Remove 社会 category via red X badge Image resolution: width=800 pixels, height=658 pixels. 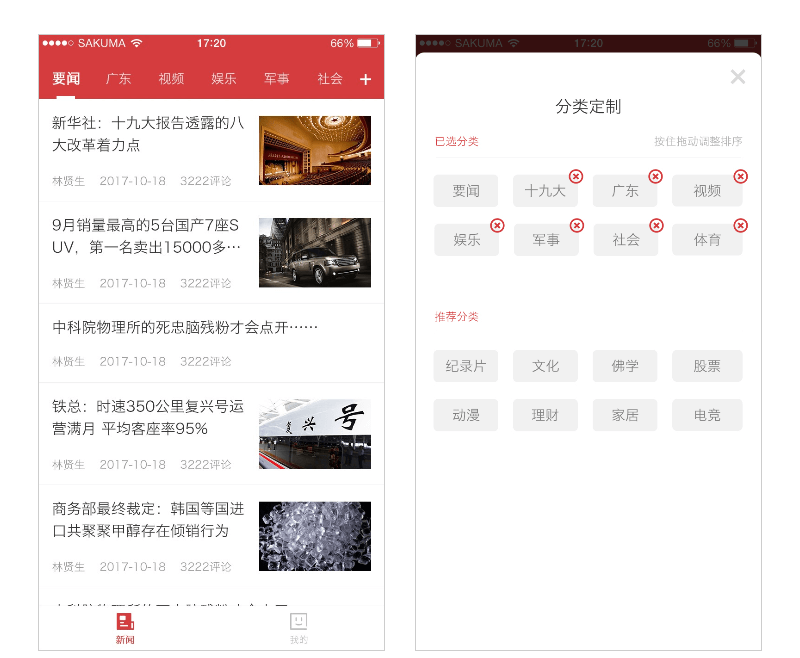point(657,225)
